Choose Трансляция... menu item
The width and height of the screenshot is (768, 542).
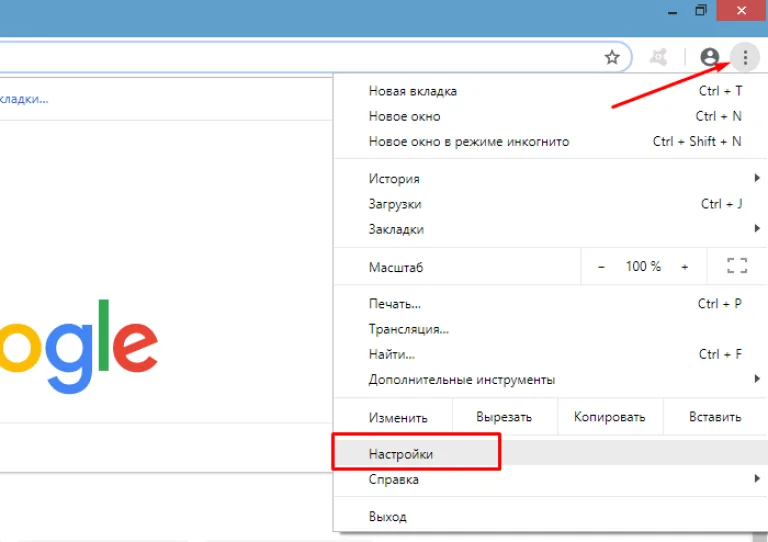(550, 329)
